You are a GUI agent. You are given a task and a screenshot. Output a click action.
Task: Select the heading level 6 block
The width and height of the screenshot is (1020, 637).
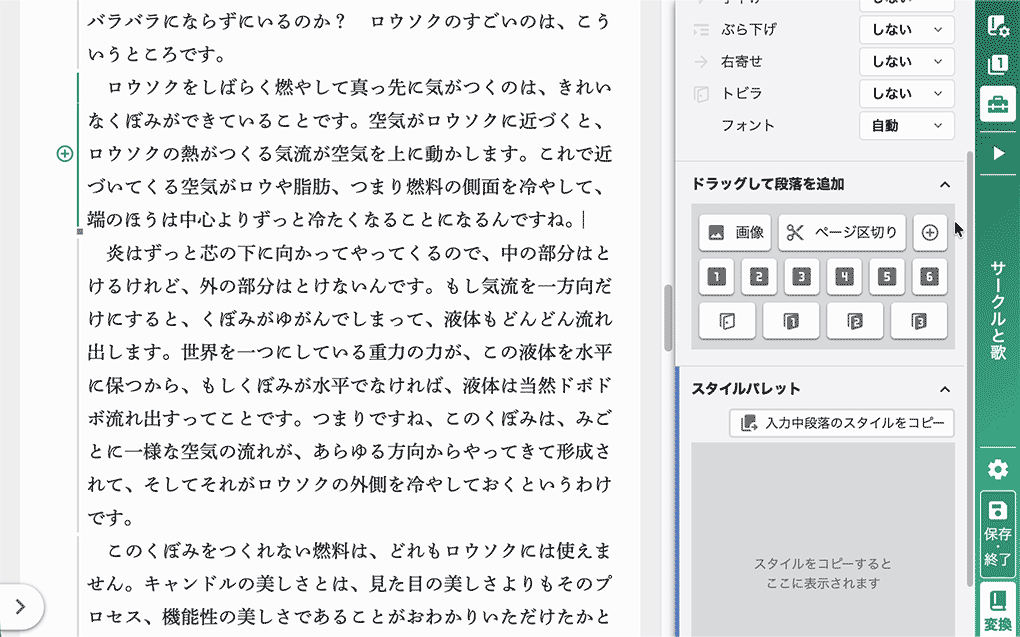pyautogui.click(x=930, y=277)
